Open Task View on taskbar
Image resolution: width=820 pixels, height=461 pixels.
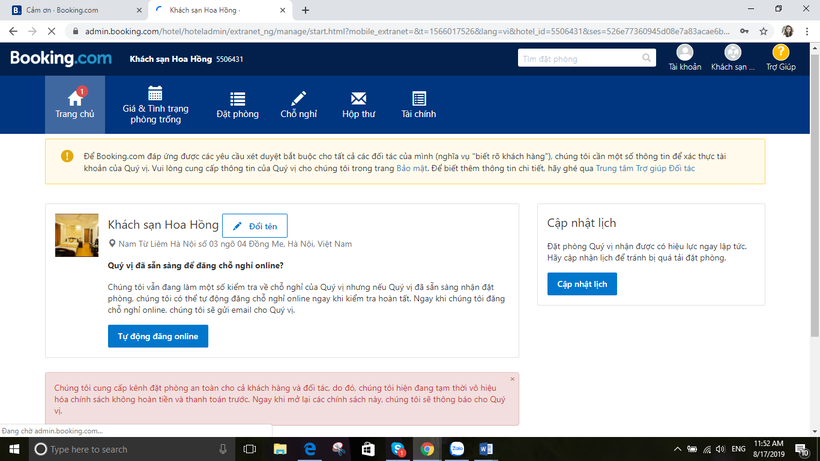point(249,449)
